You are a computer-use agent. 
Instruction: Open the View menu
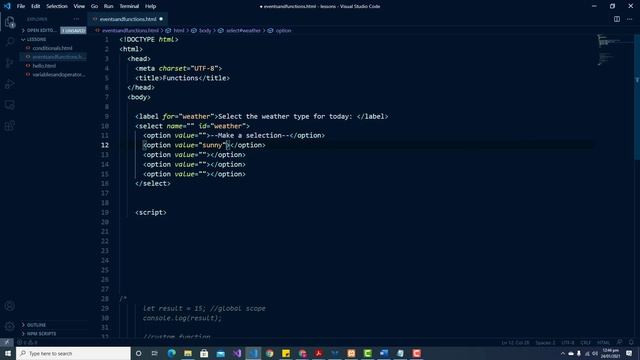point(79,6)
